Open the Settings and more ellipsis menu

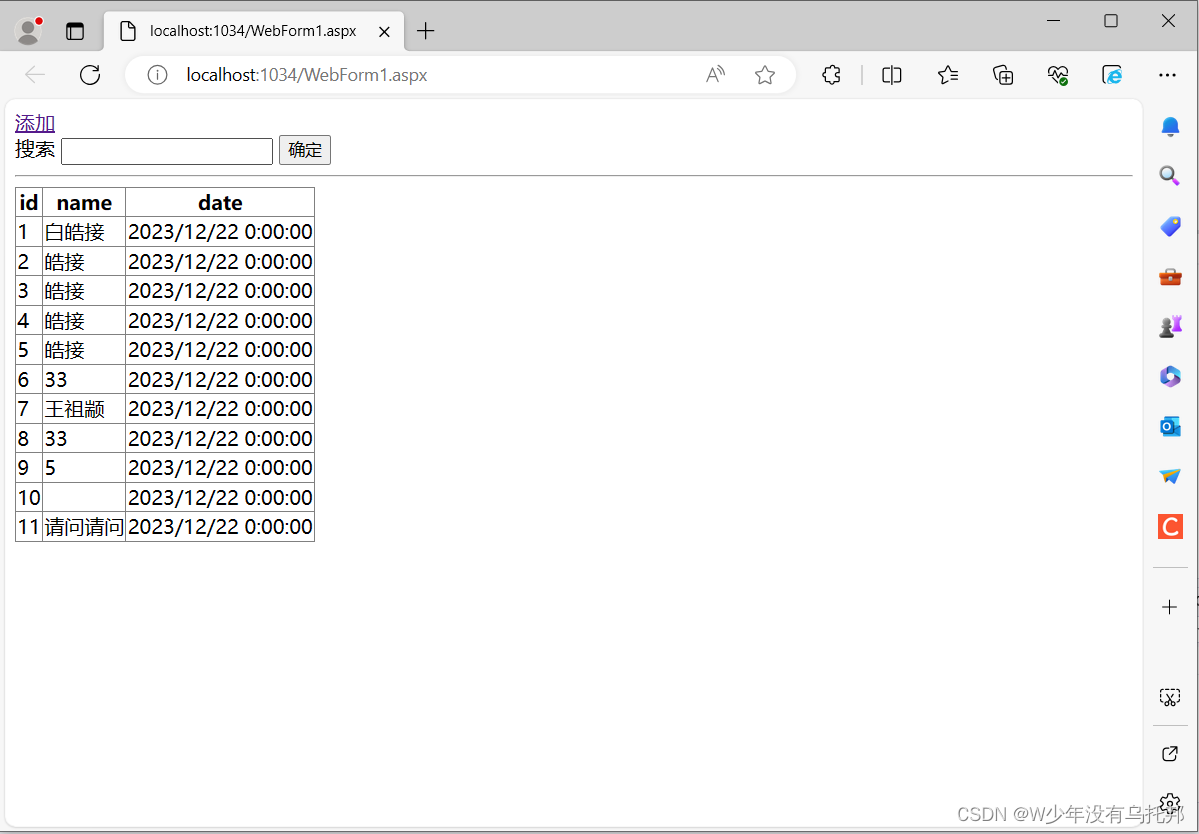1168,74
